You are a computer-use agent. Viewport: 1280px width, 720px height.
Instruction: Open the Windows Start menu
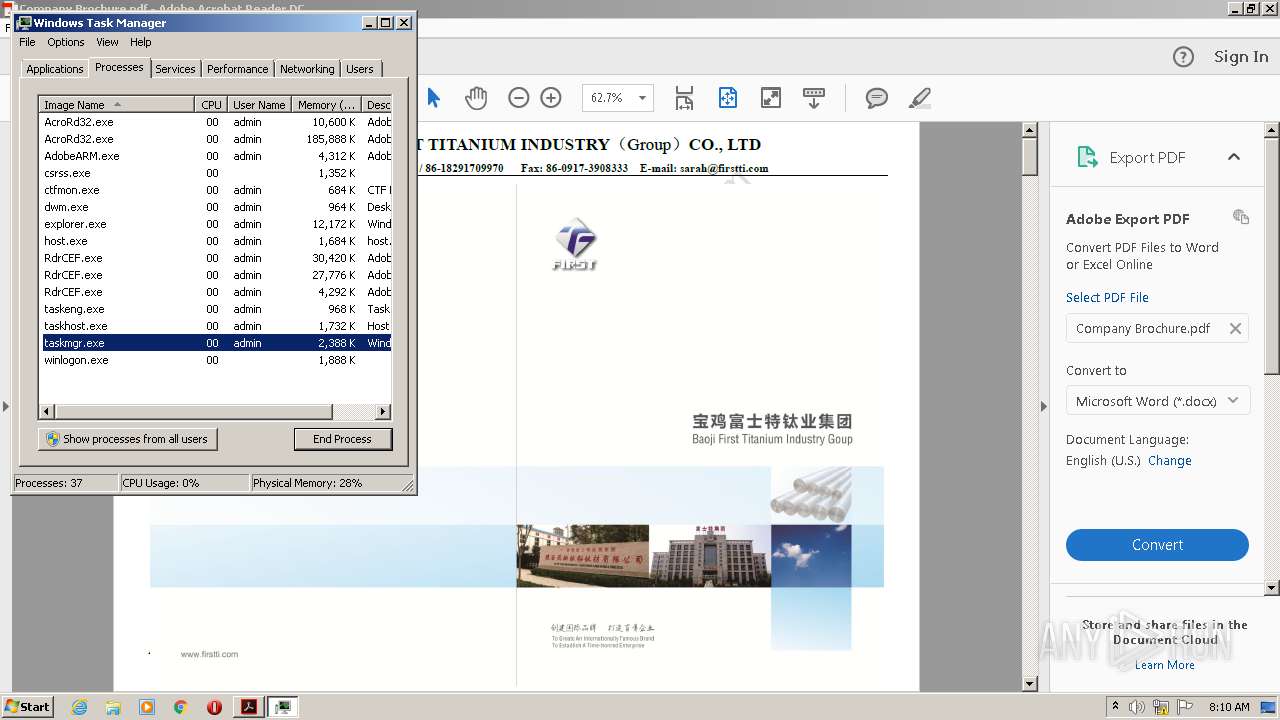27,706
